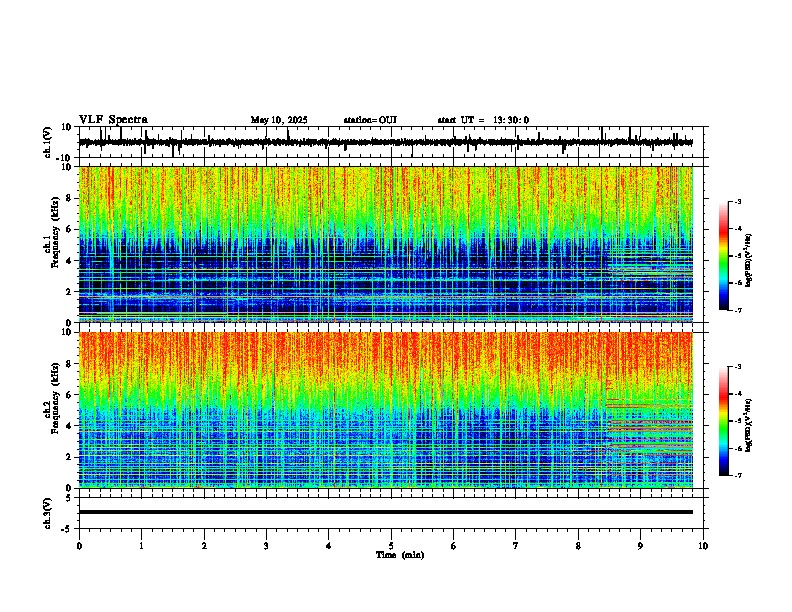
Task: Select the "start UT = 13:30:0" text
Action: (x=483, y=120)
